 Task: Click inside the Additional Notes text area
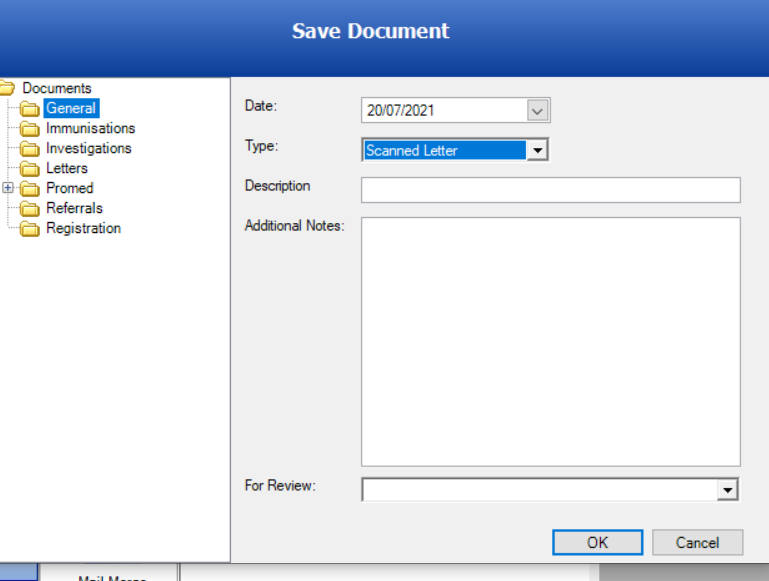(x=550, y=340)
